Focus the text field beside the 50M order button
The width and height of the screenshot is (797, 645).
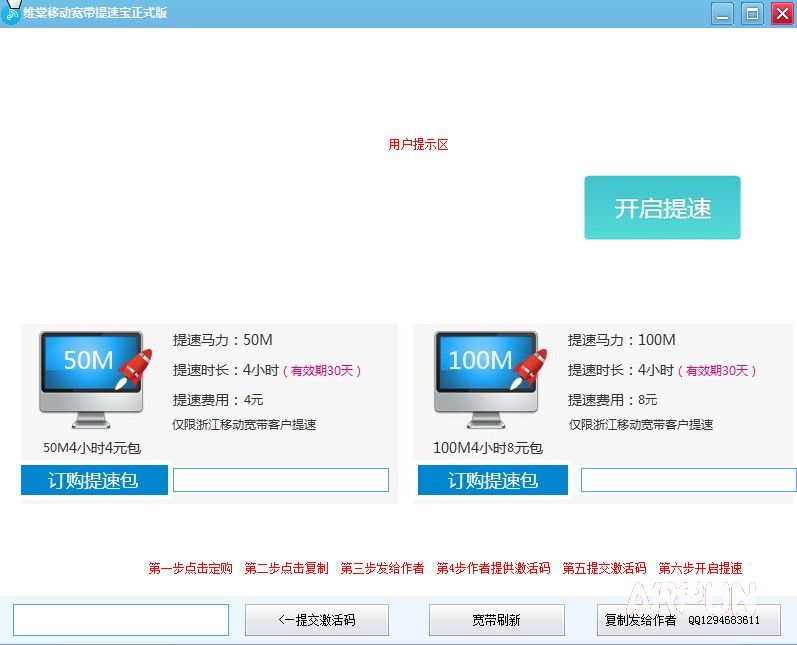[x=280, y=480]
